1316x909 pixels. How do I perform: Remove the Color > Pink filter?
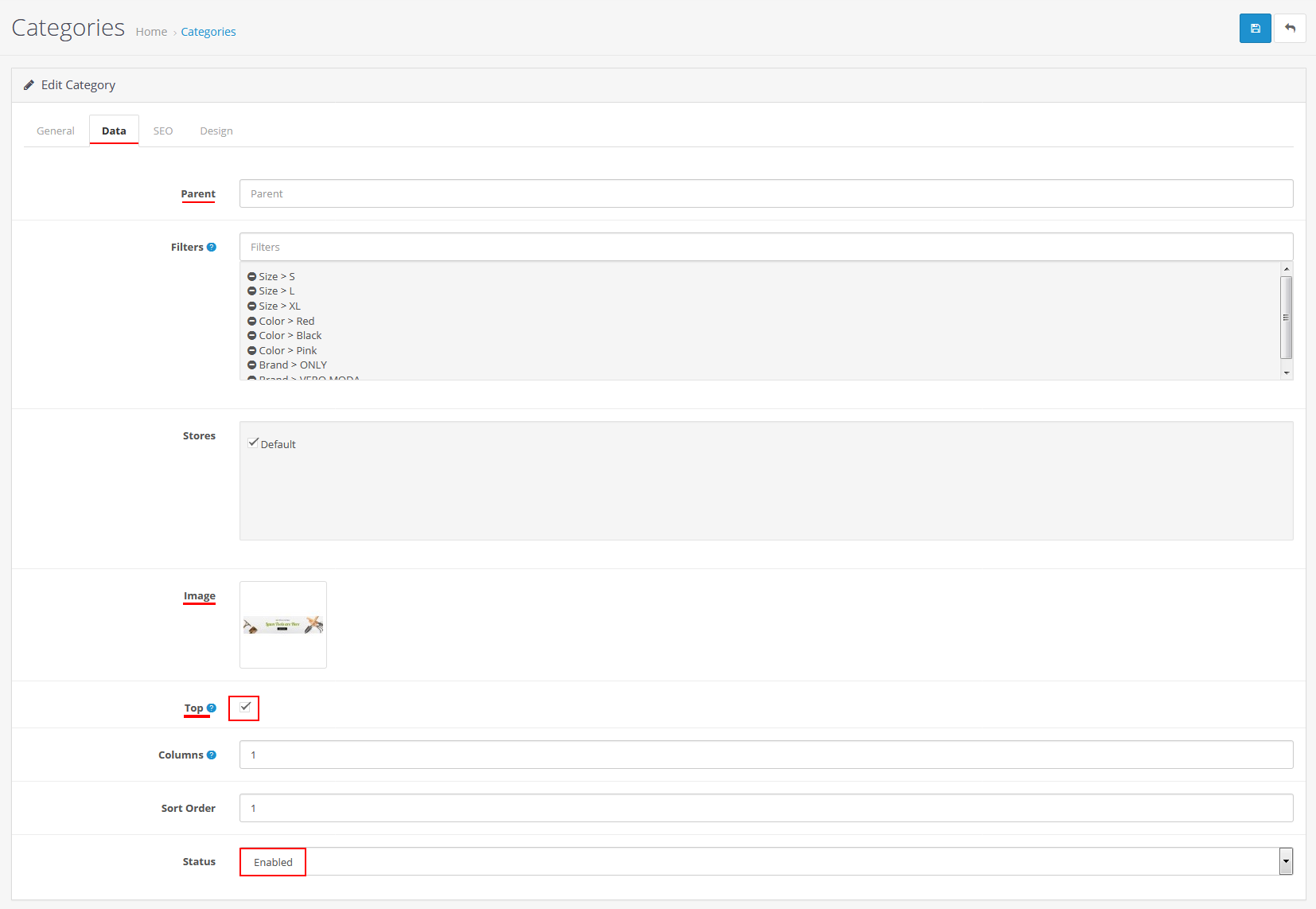[x=252, y=351]
